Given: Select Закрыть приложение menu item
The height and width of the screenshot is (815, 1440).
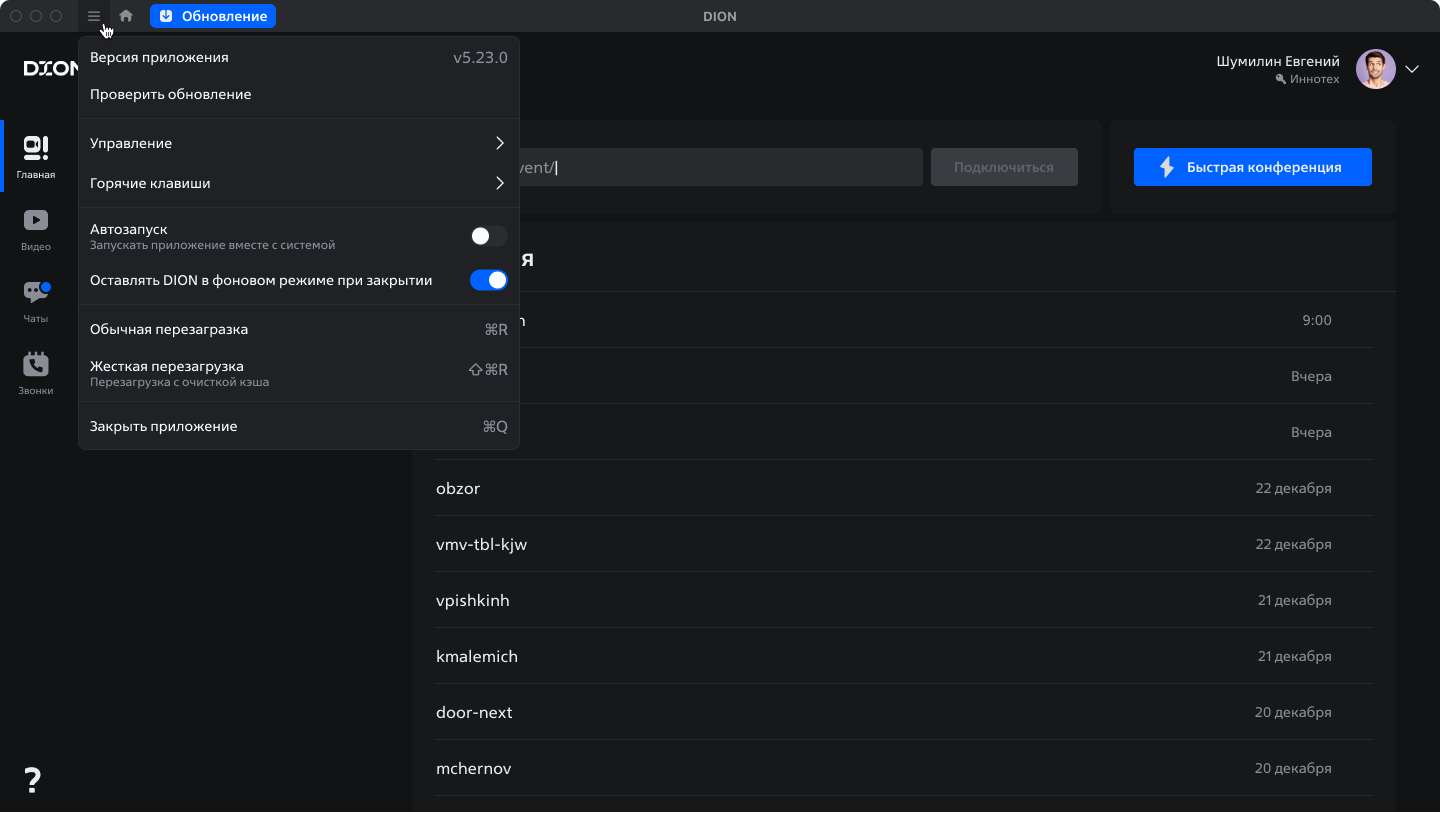Looking at the screenshot, I should pyautogui.click(x=299, y=426).
